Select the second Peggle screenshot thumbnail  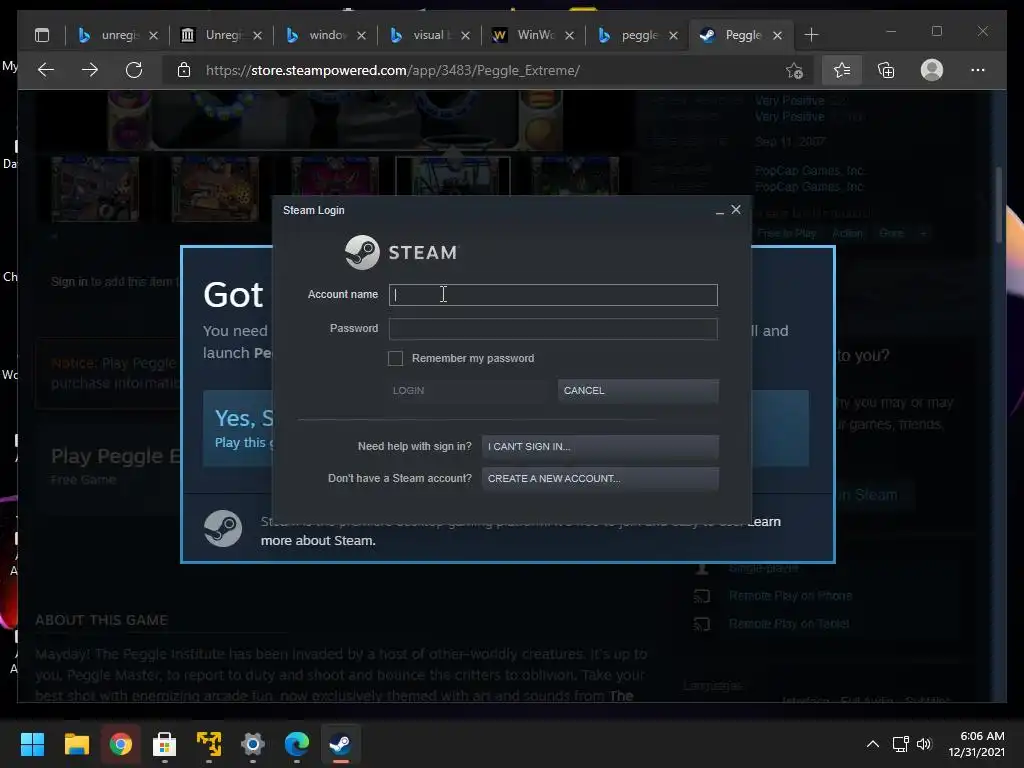tap(215, 189)
